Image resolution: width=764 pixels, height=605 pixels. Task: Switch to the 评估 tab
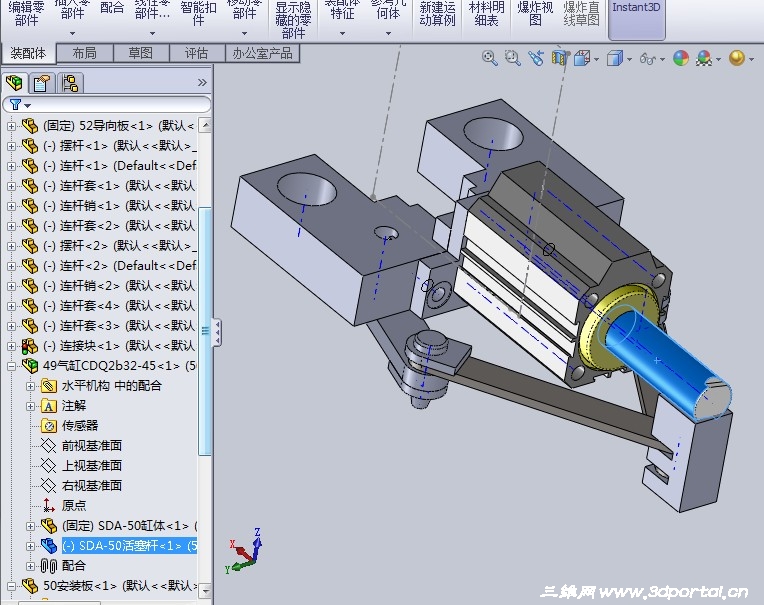tap(196, 53)
